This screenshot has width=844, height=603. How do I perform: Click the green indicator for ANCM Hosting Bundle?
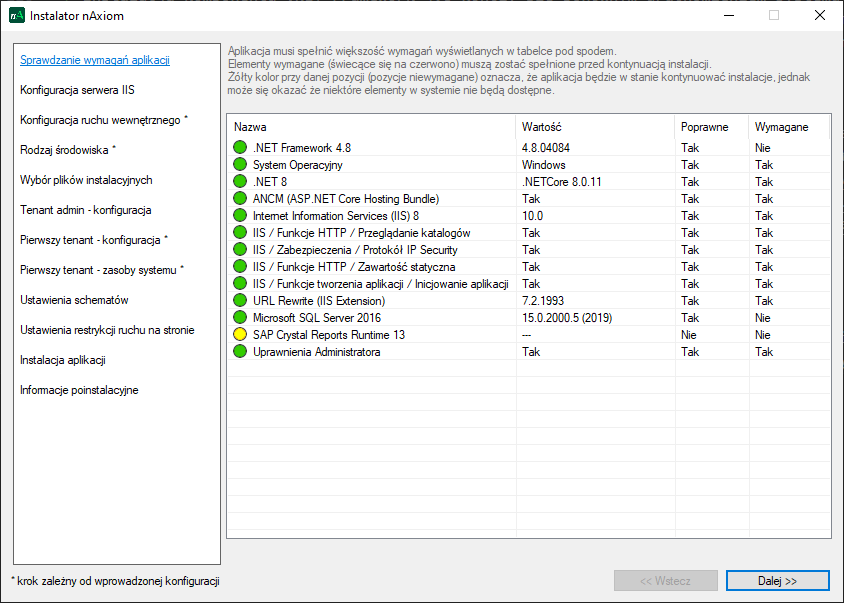pos(240,198)
